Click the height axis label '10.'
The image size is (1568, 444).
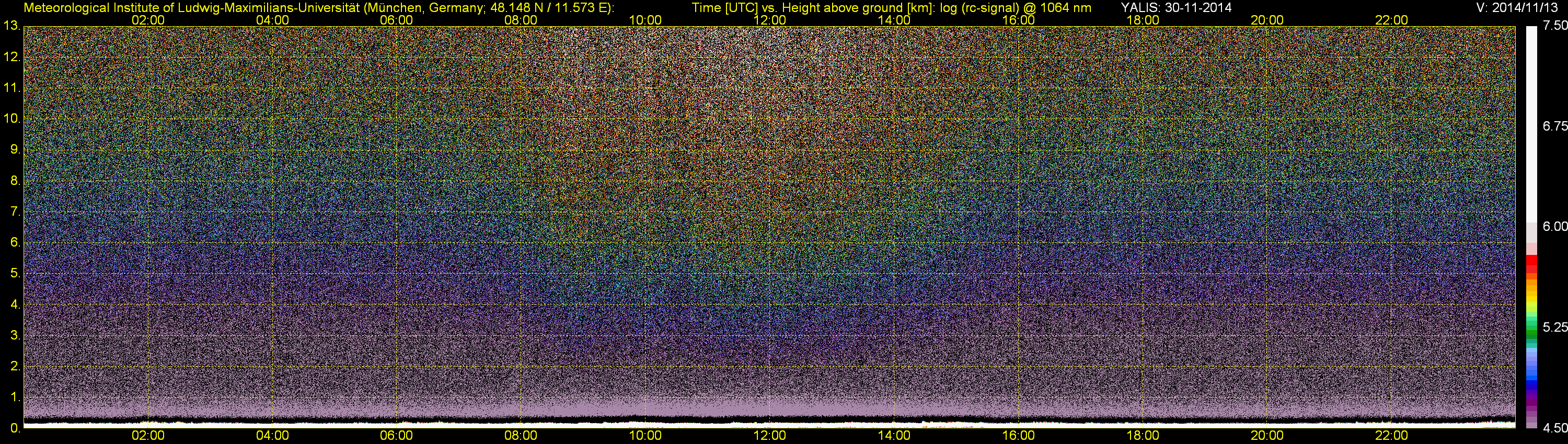click(x=12, y=119)
